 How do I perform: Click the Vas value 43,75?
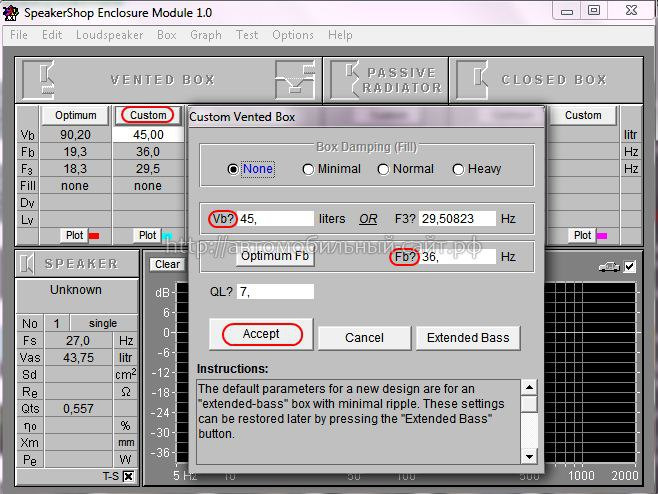78,358
